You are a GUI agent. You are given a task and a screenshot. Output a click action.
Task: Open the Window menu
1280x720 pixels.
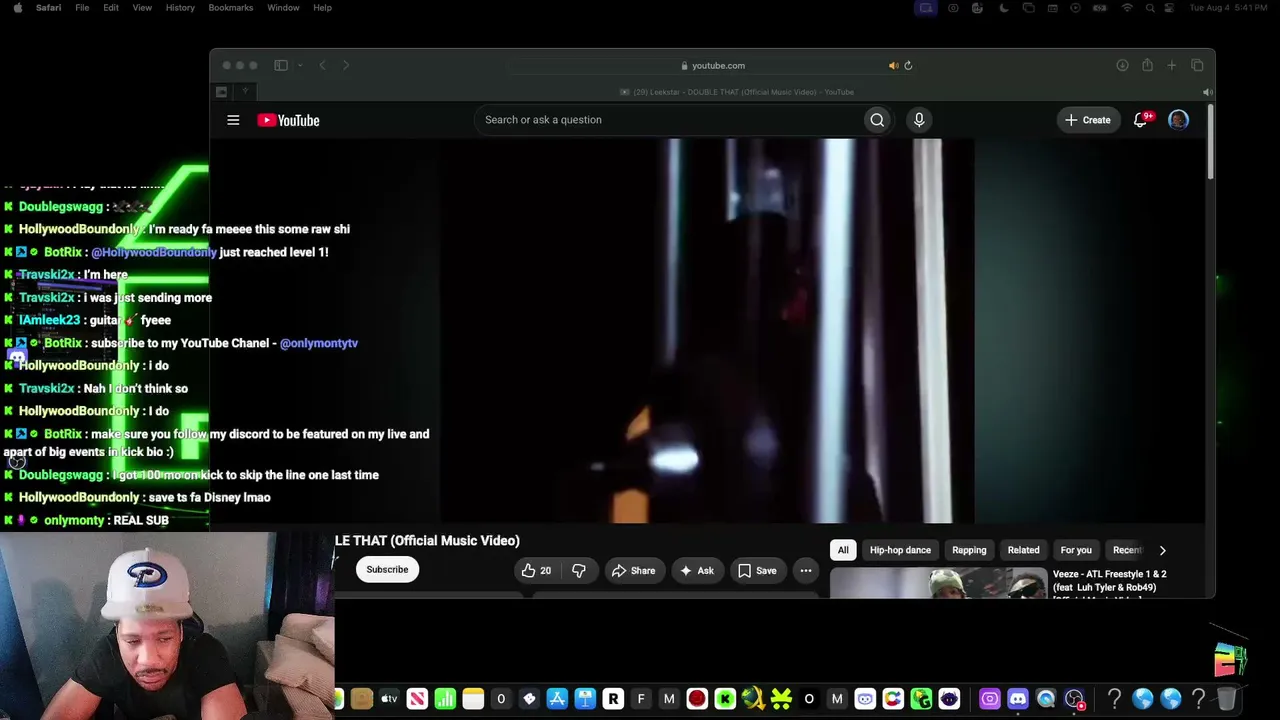(x=283, y=8)
